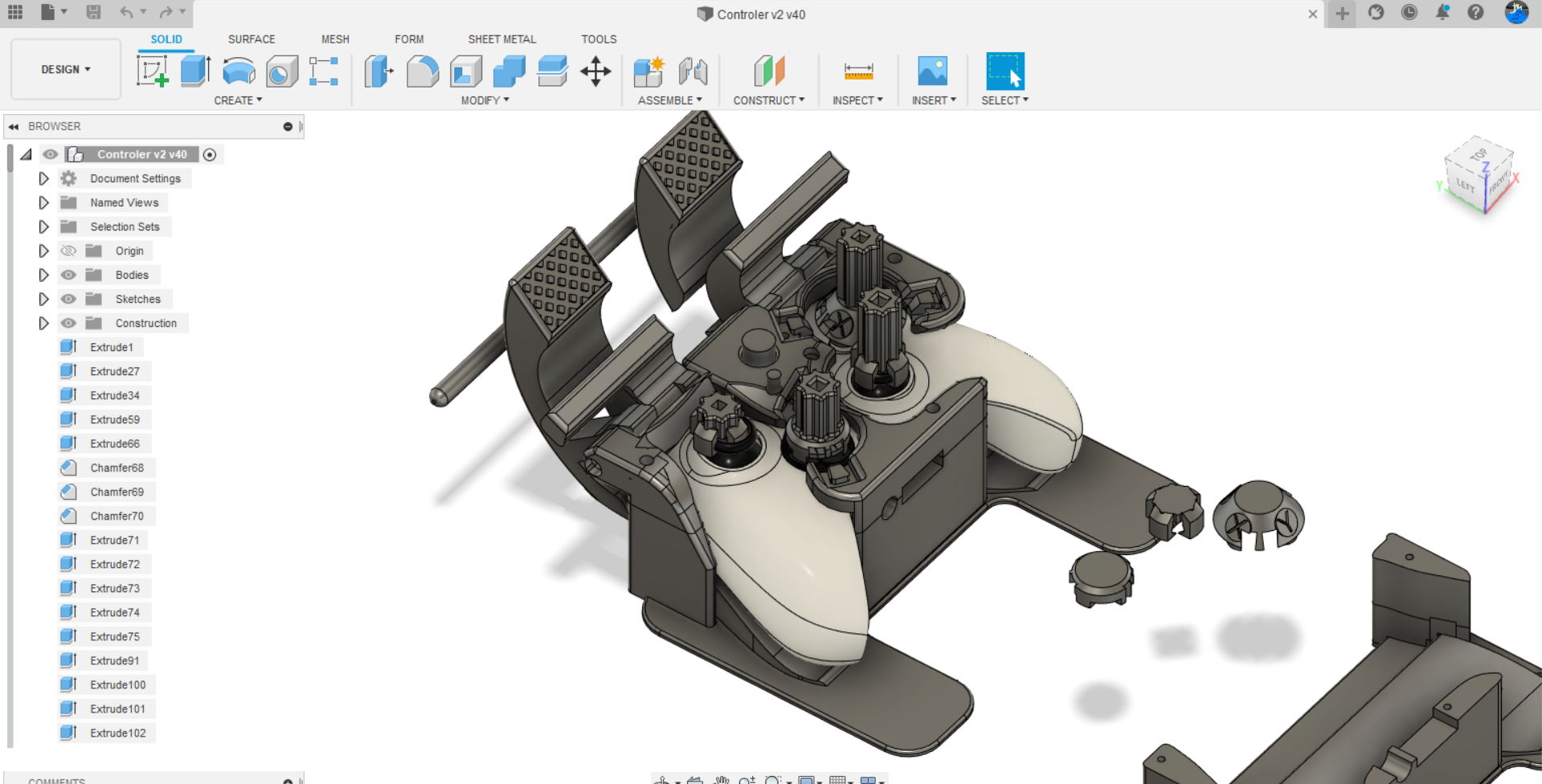Image resolution: width=1542 pixels, height=784 pixels.
Task: Click the Job Status clock icon
Action: [x=1409, y=12]
